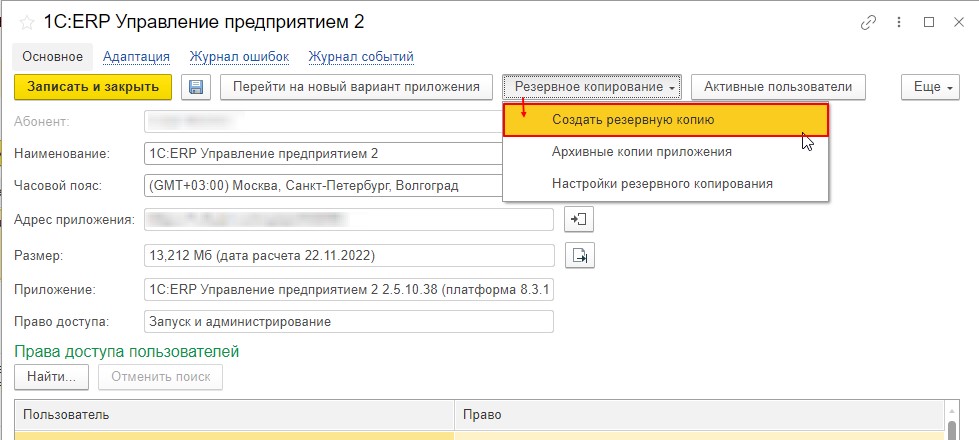Select Создать резервную копию from menu
Viewport: 979px width, 440px height.
point(665,120)
